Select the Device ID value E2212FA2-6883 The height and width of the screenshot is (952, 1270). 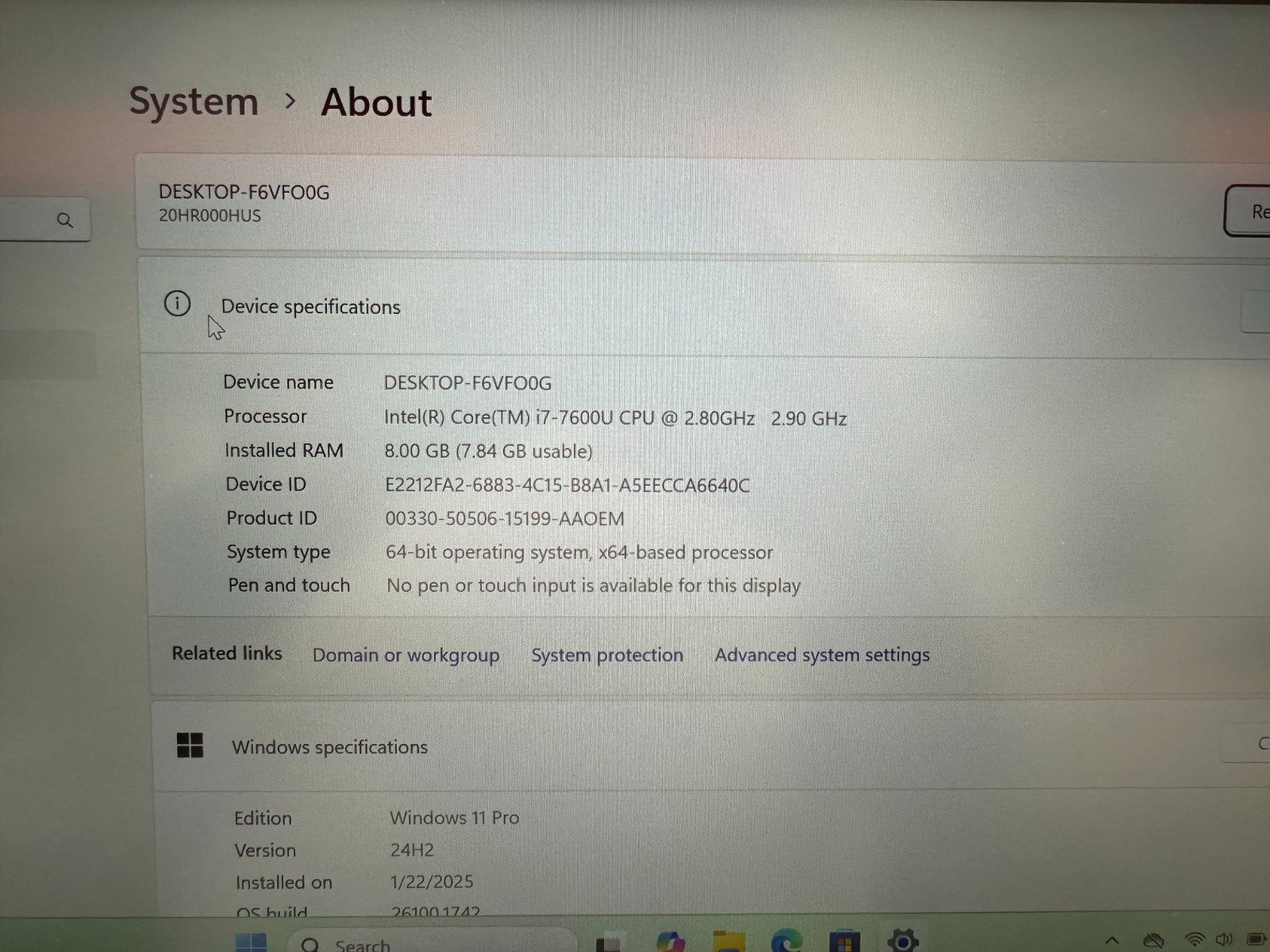[x=567, y=485]
